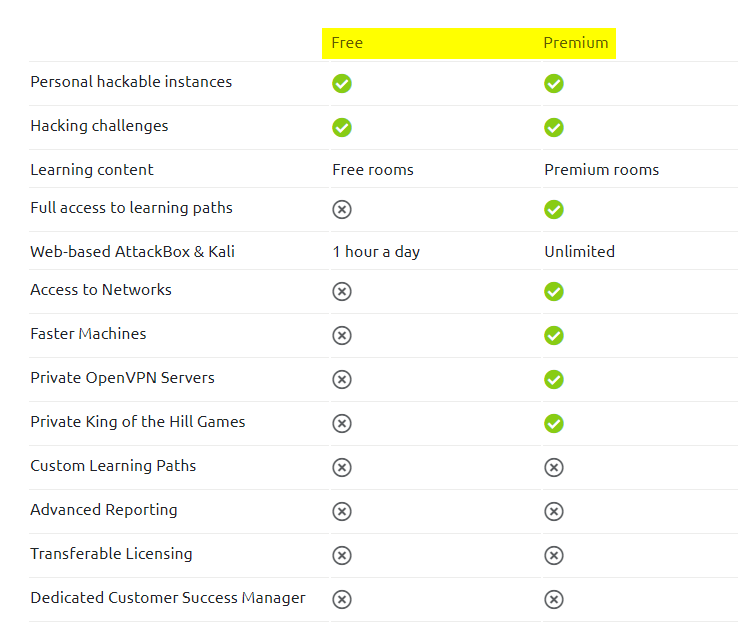Viewport: 738px width, 629px height.
Task: Click Premium checkmark for Private OpenVPN Servers
Action: pos(554,379)
